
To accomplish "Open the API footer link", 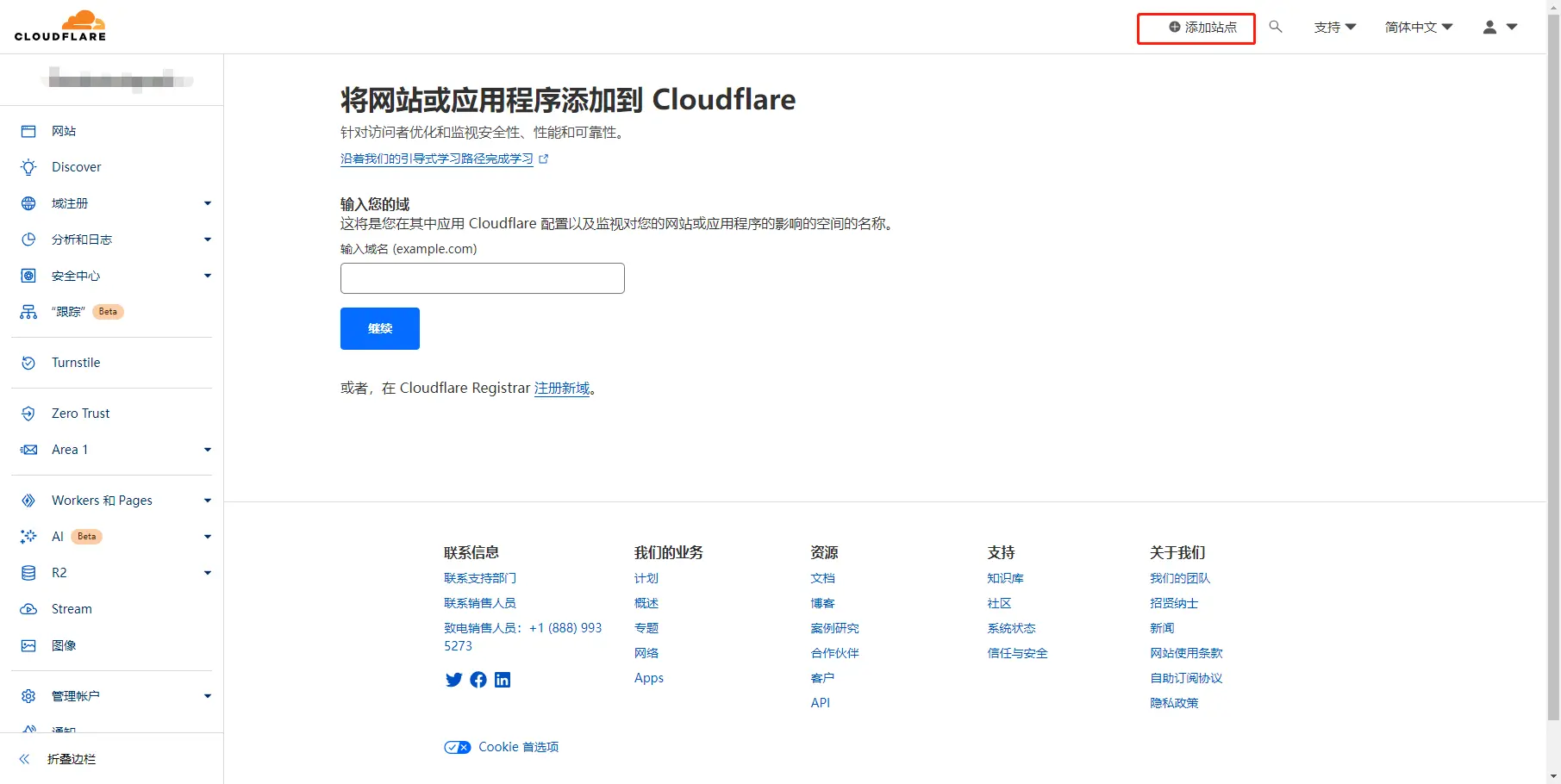I will [x=821, y=703].
